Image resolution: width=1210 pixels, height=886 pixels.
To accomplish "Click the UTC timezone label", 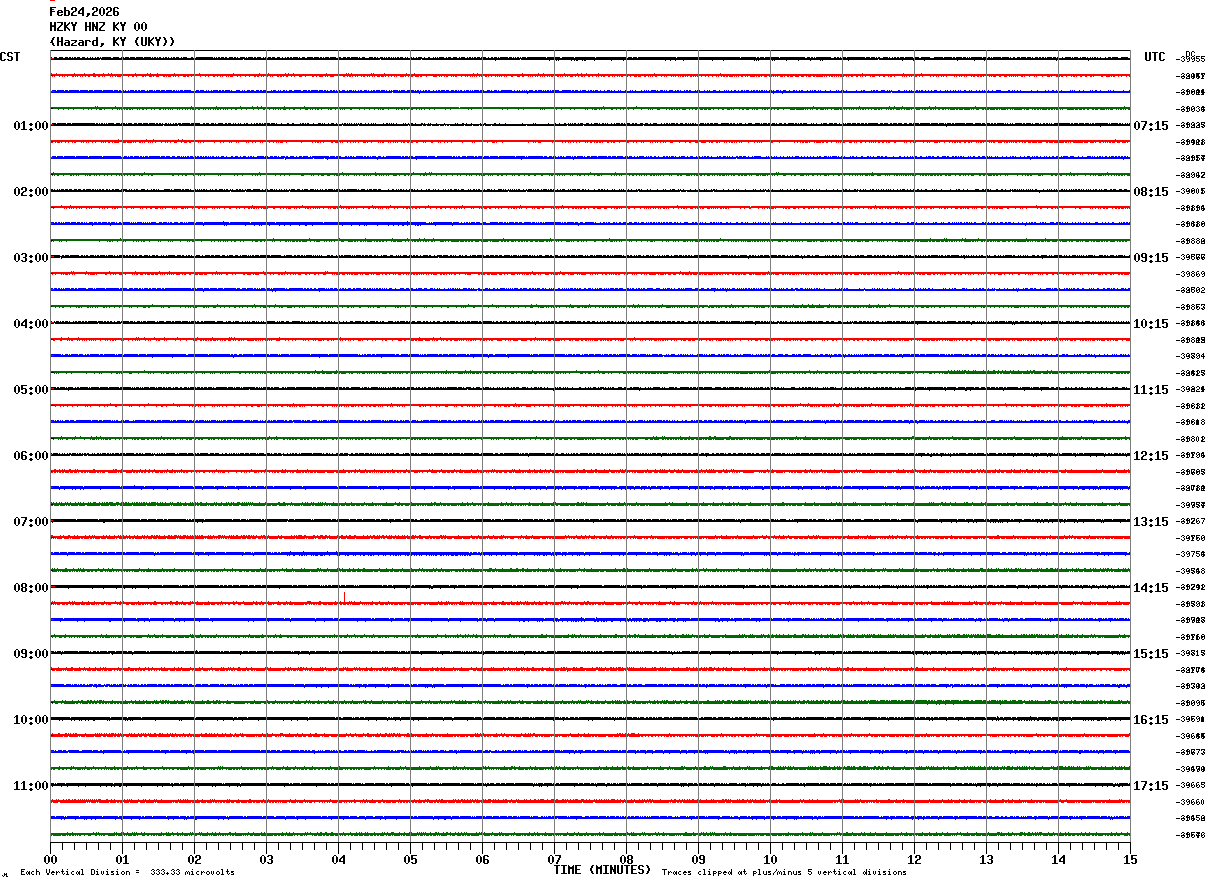I will coord(1155,57).
